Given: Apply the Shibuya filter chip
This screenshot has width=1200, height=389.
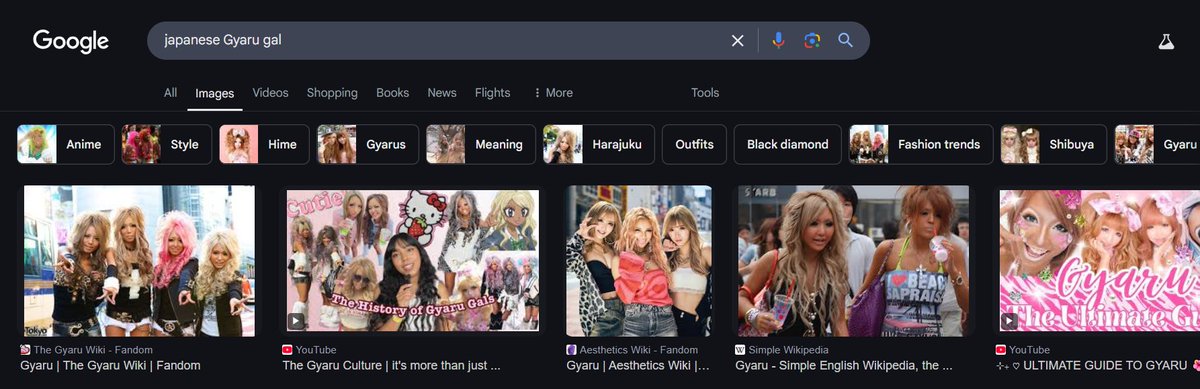Looking at the screenshot, I should point(1053,144).
